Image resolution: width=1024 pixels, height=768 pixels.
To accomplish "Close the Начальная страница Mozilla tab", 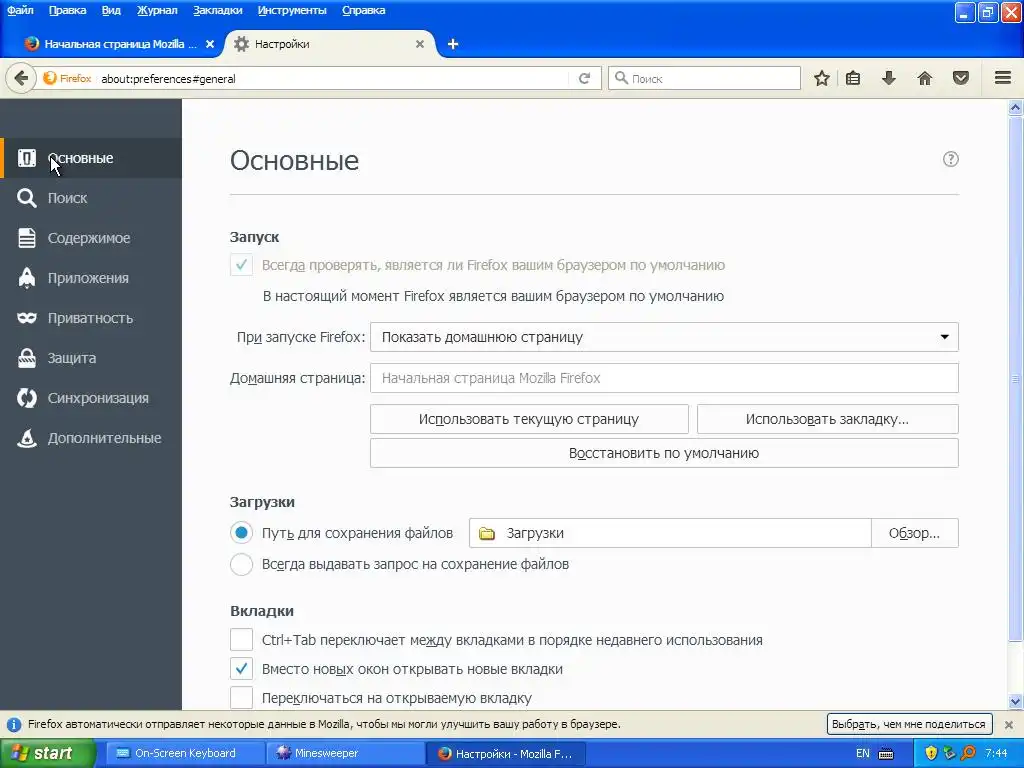I will click(210, 44).
